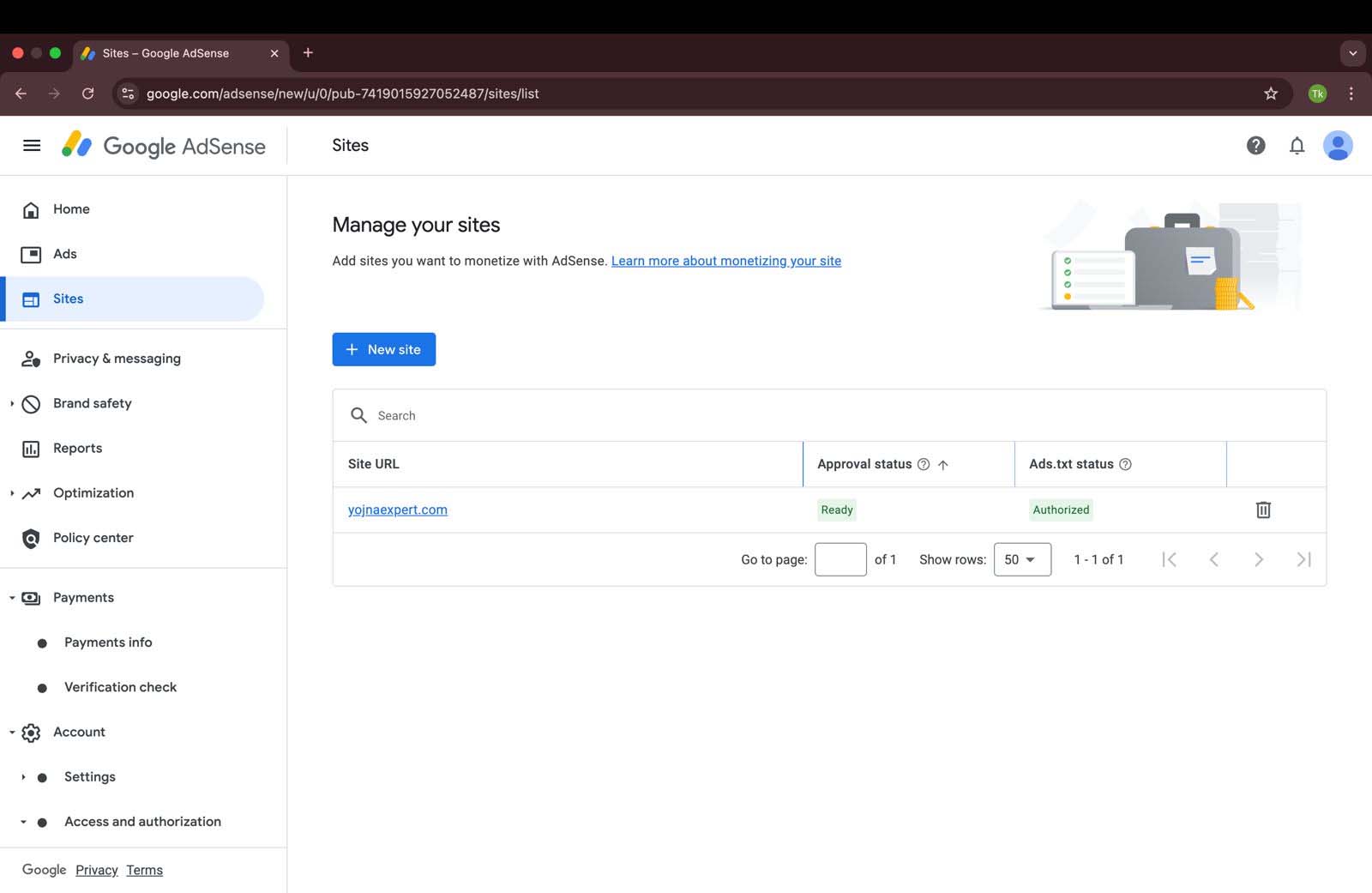The image size is (1372, 893).
Task: View site information in address bar
Action: pos(128,94)
